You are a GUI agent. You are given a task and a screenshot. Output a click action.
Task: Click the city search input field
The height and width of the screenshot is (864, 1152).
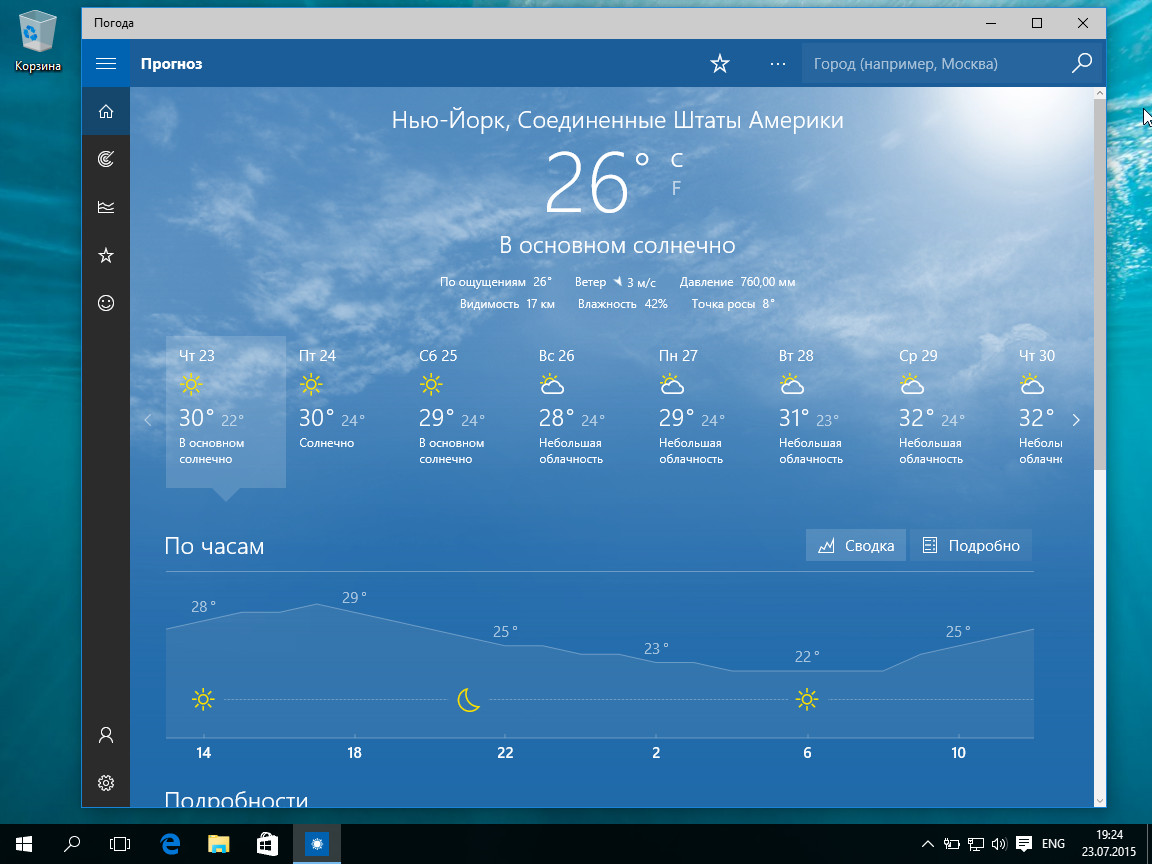coord(937,64)
